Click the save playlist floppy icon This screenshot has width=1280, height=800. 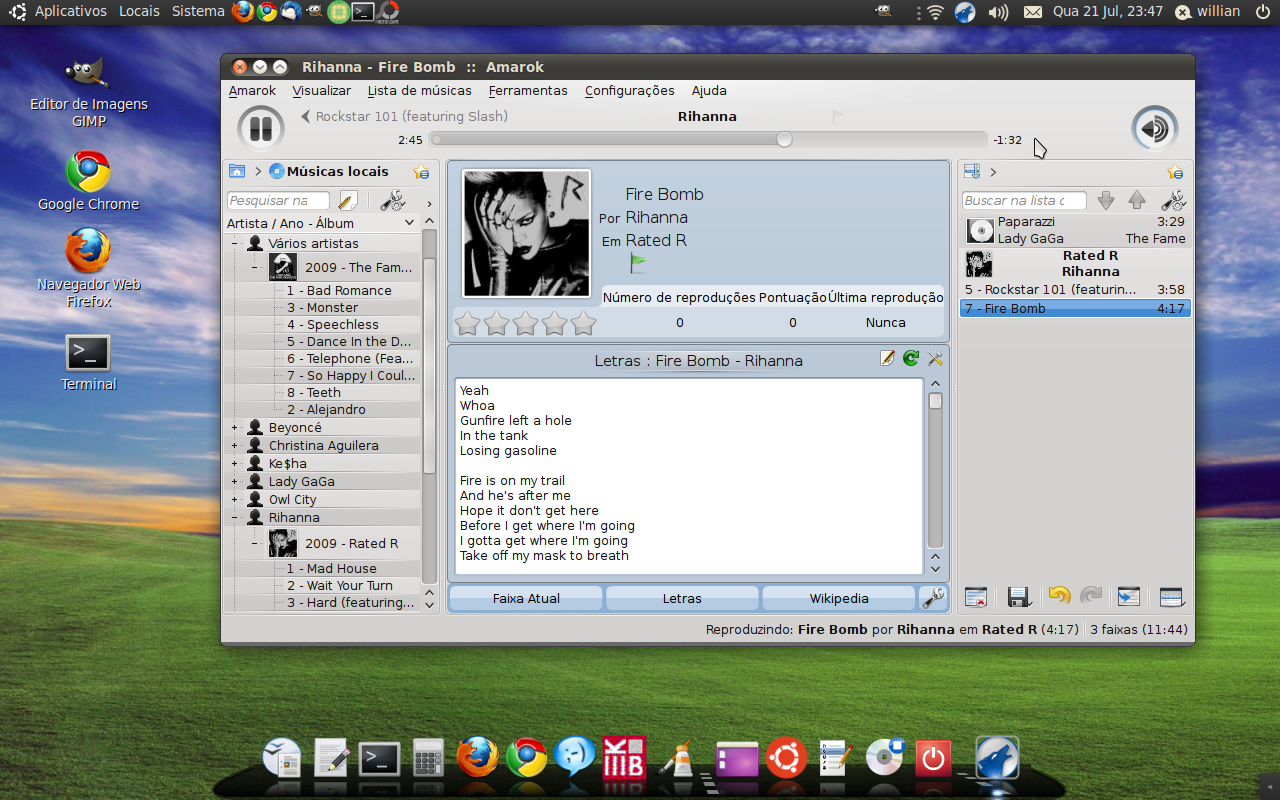pos(1019,597)
